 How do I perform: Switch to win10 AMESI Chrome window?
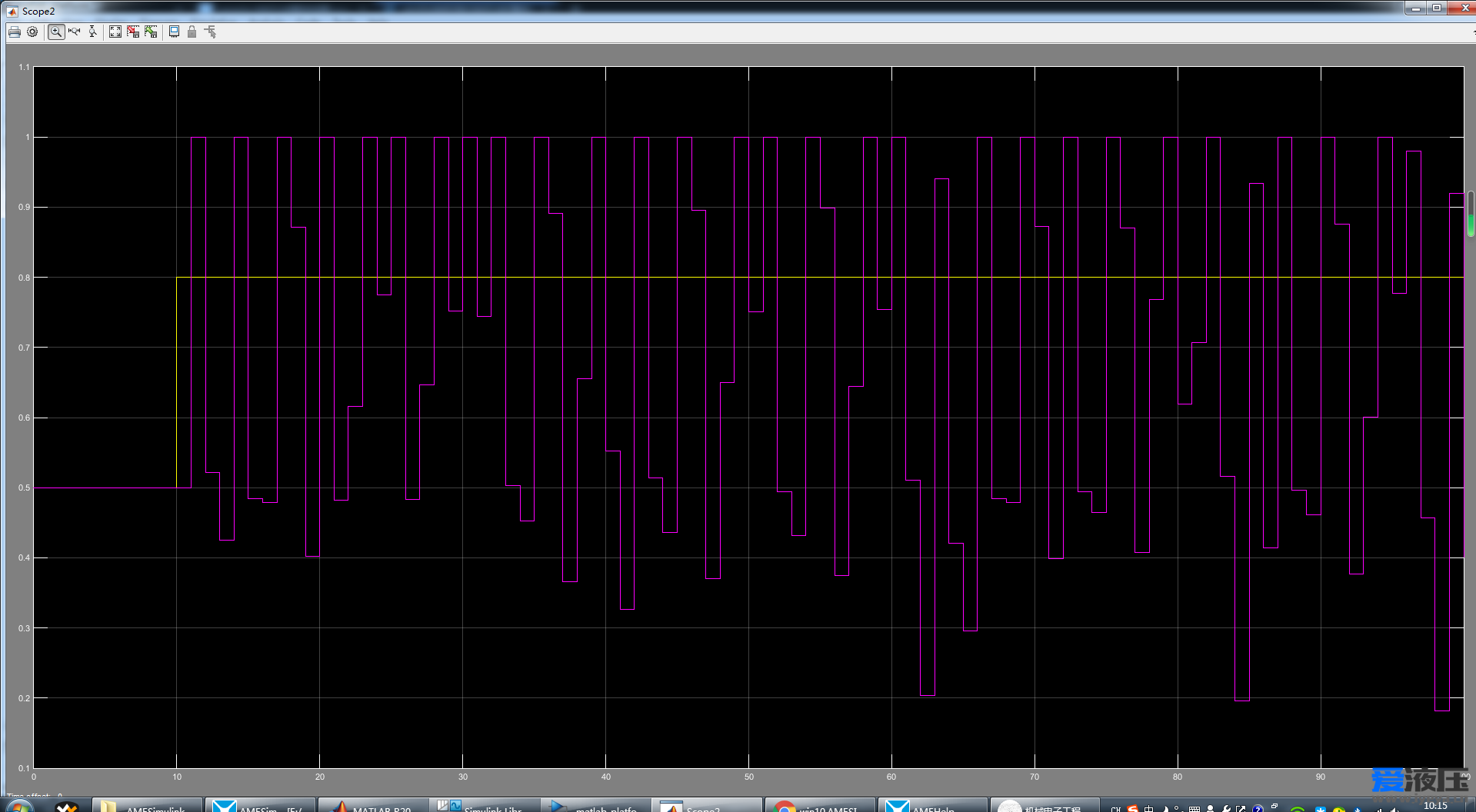pos(820,805)
